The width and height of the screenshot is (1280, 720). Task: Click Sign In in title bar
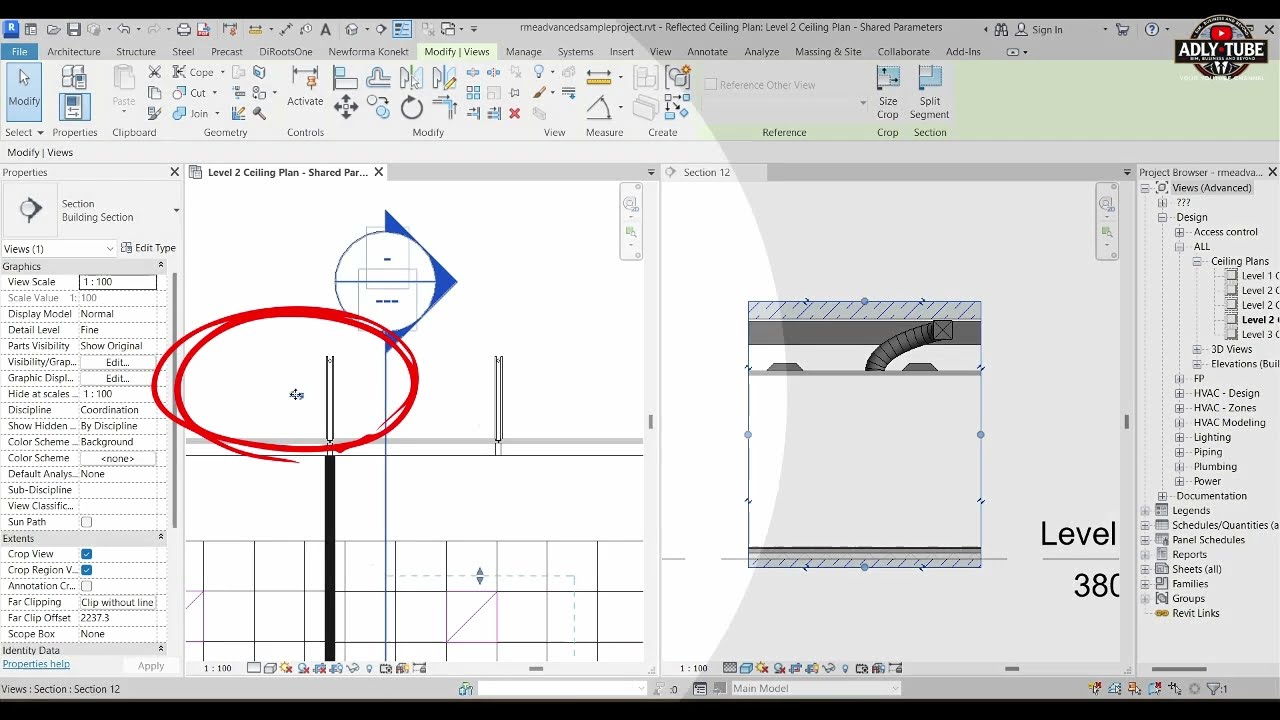(1047, 29)
